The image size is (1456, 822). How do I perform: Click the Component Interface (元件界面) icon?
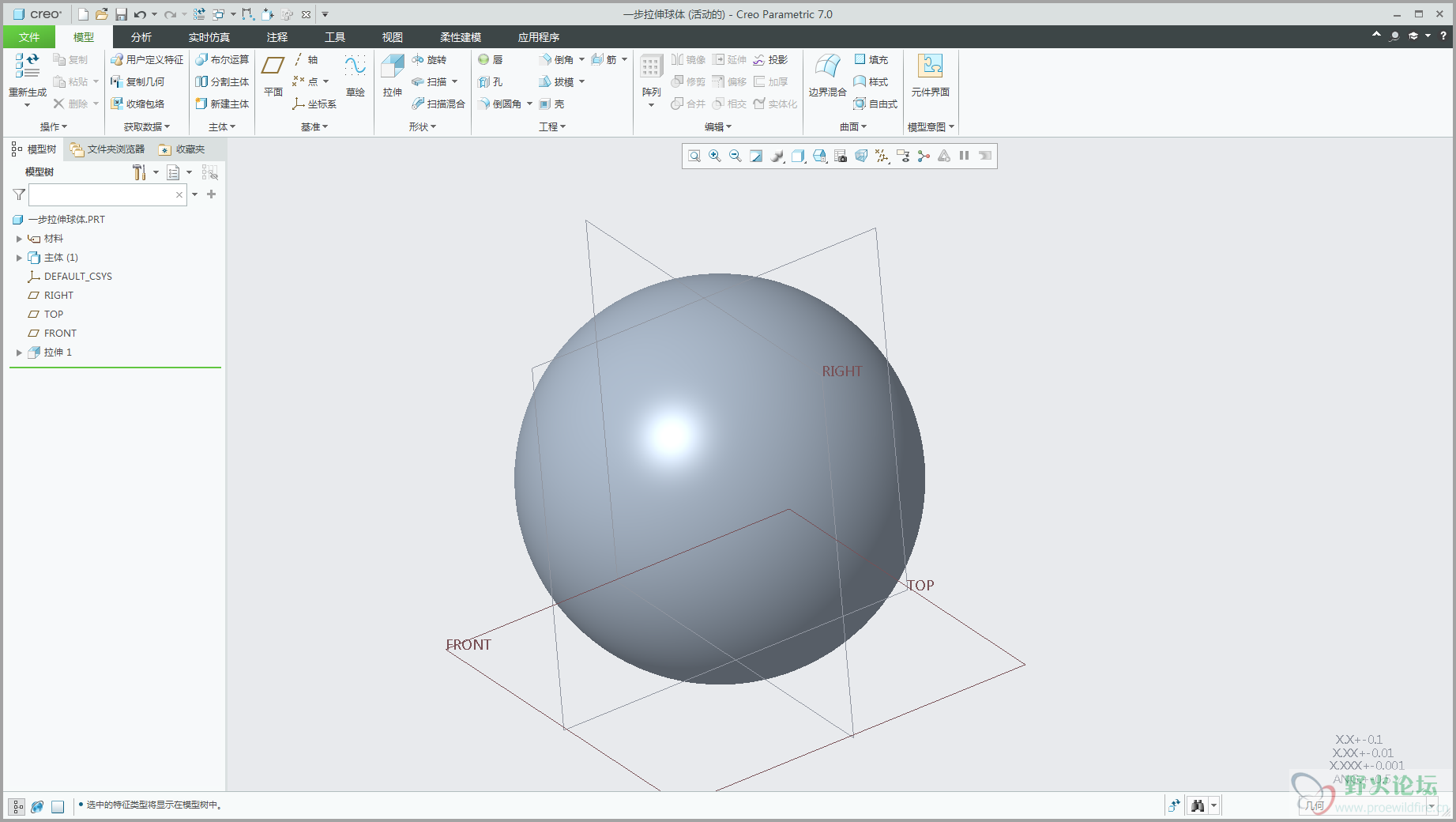point(931,76)
